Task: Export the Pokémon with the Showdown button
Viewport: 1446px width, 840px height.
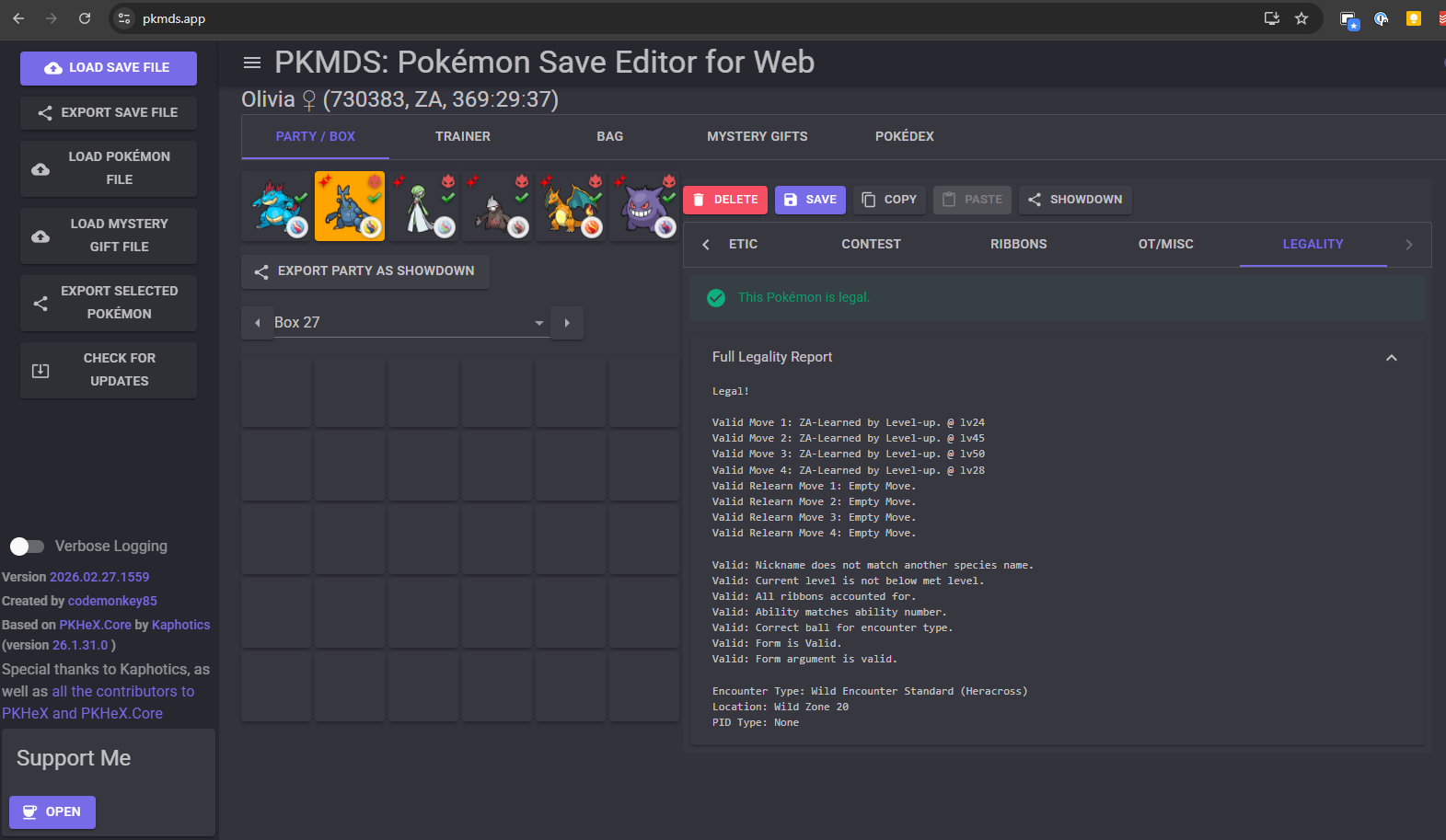Action: [1075, 200]
